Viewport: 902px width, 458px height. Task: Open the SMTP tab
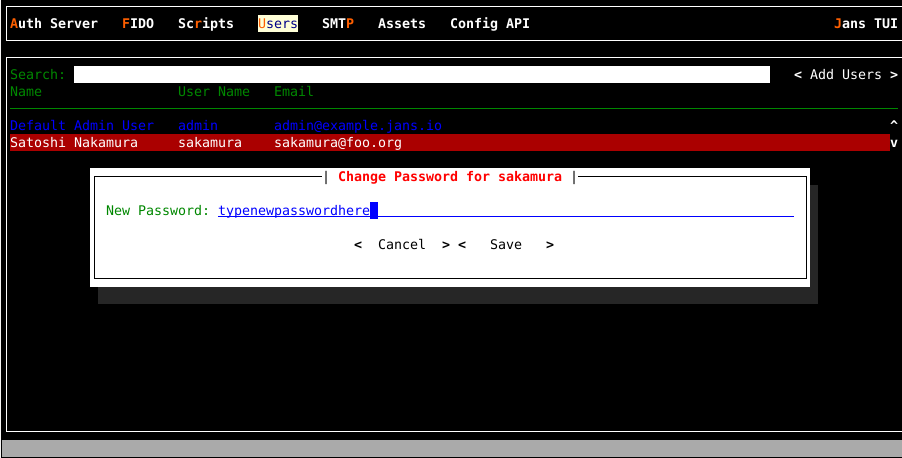[x=337, y=23]
